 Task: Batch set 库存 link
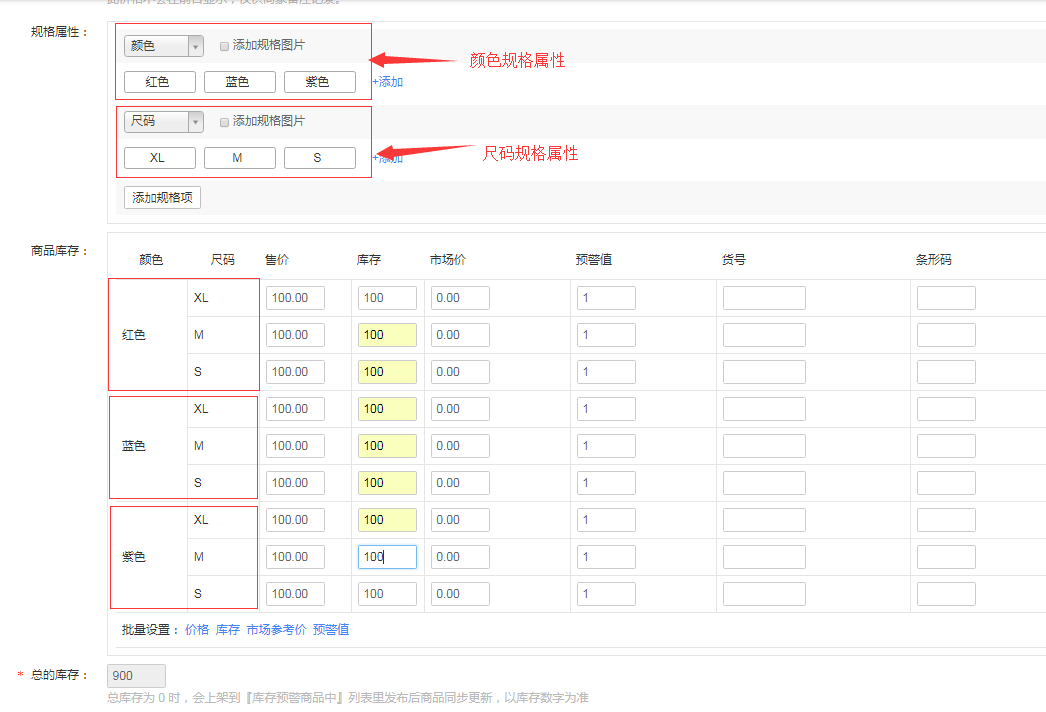pyautogui.click(x=227, y=629)
